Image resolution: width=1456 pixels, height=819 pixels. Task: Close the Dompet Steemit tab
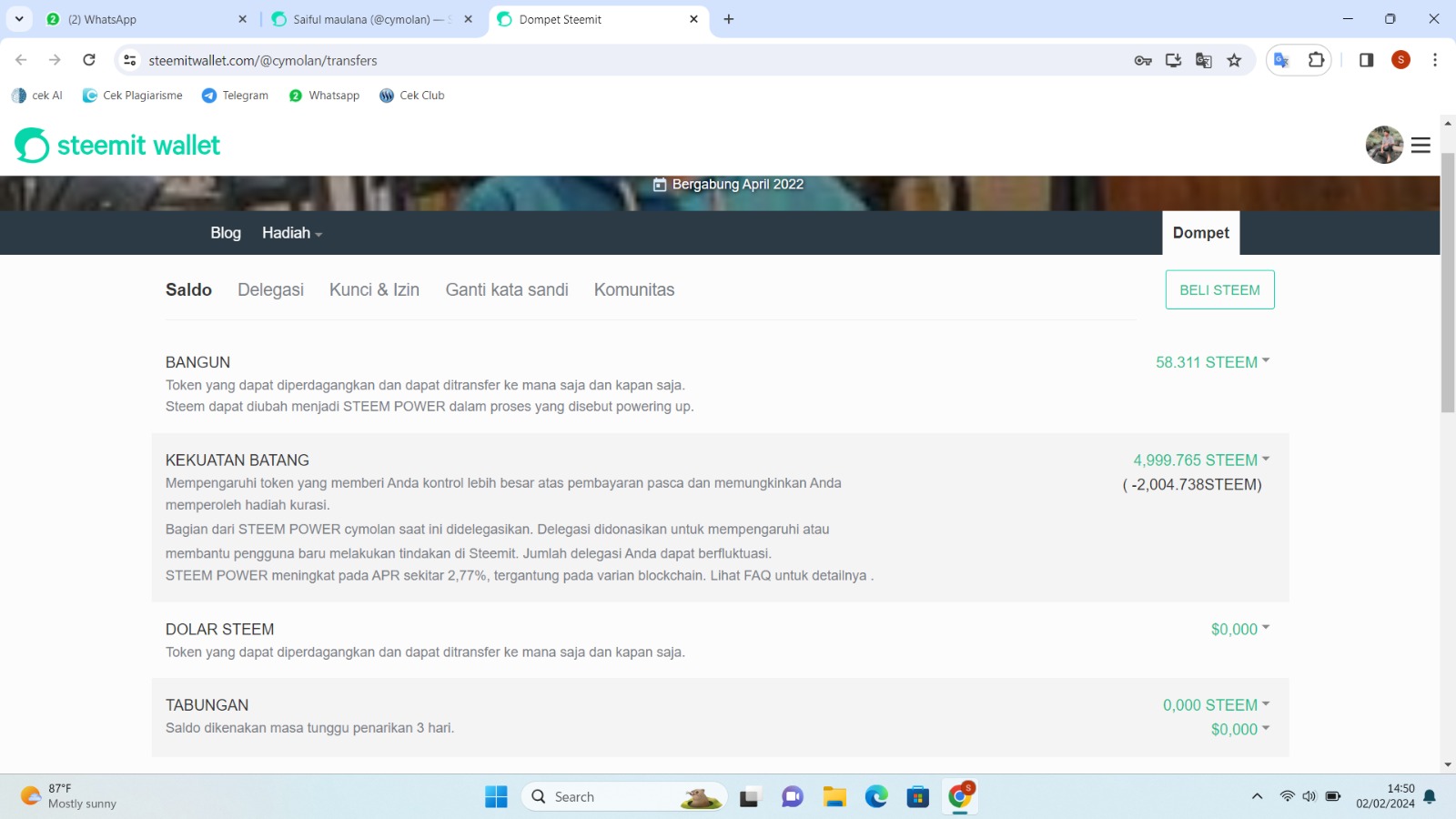[693, 19]
